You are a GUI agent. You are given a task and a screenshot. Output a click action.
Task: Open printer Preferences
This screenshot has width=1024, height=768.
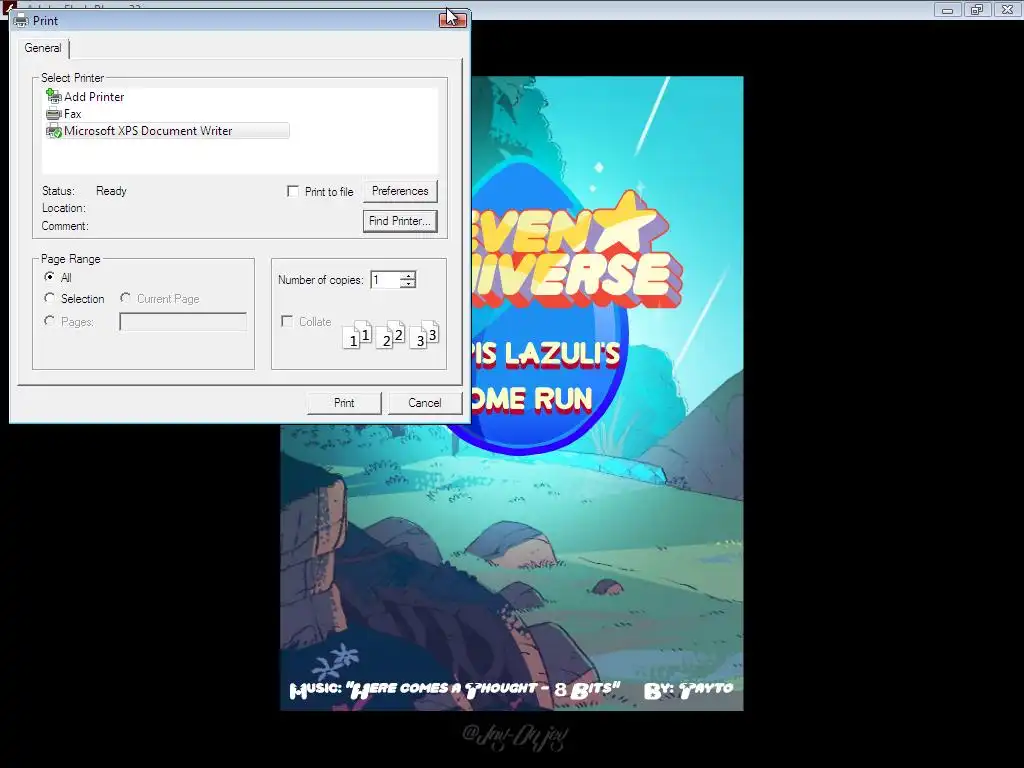pos(400,191)
